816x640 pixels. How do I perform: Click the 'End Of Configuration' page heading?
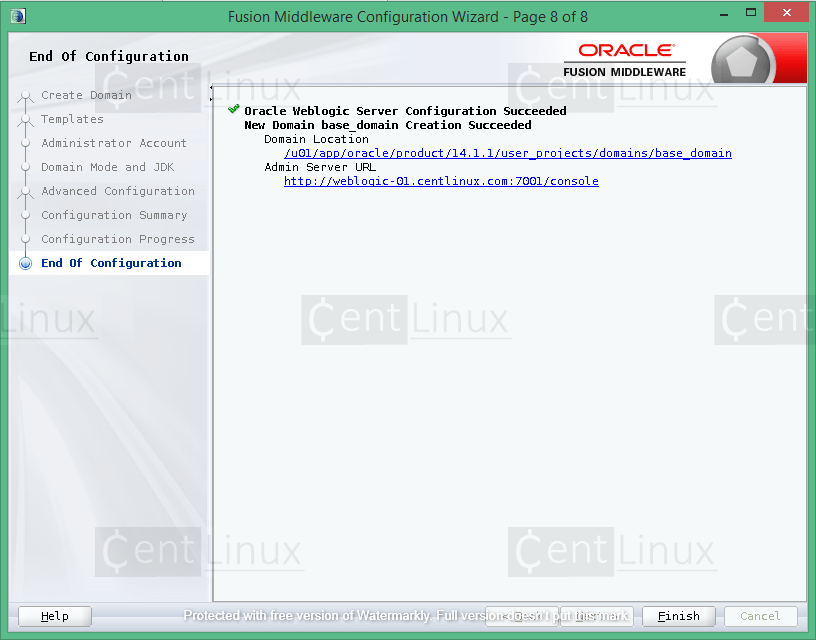click(x=109, y=56)
